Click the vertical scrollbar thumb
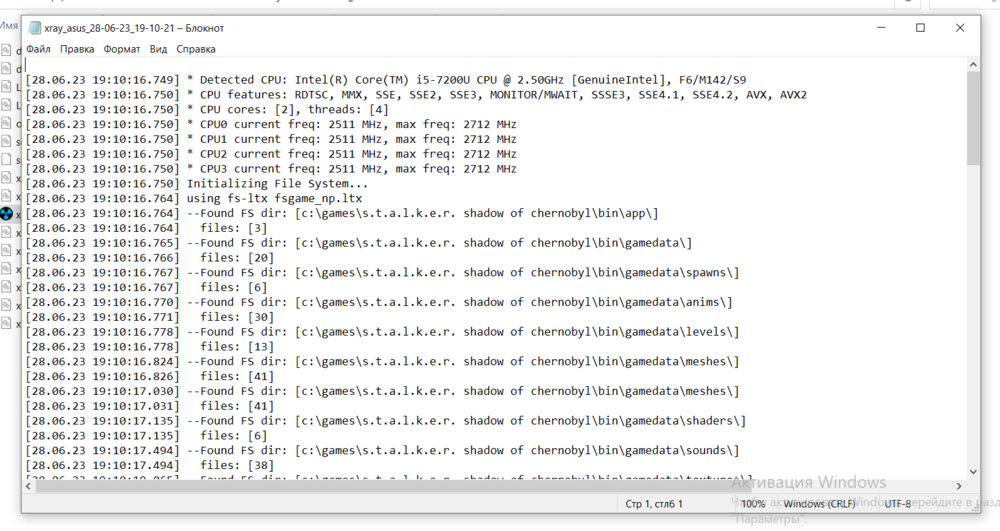Screen dimensions: 1000x531 click(x=973, y=118)
